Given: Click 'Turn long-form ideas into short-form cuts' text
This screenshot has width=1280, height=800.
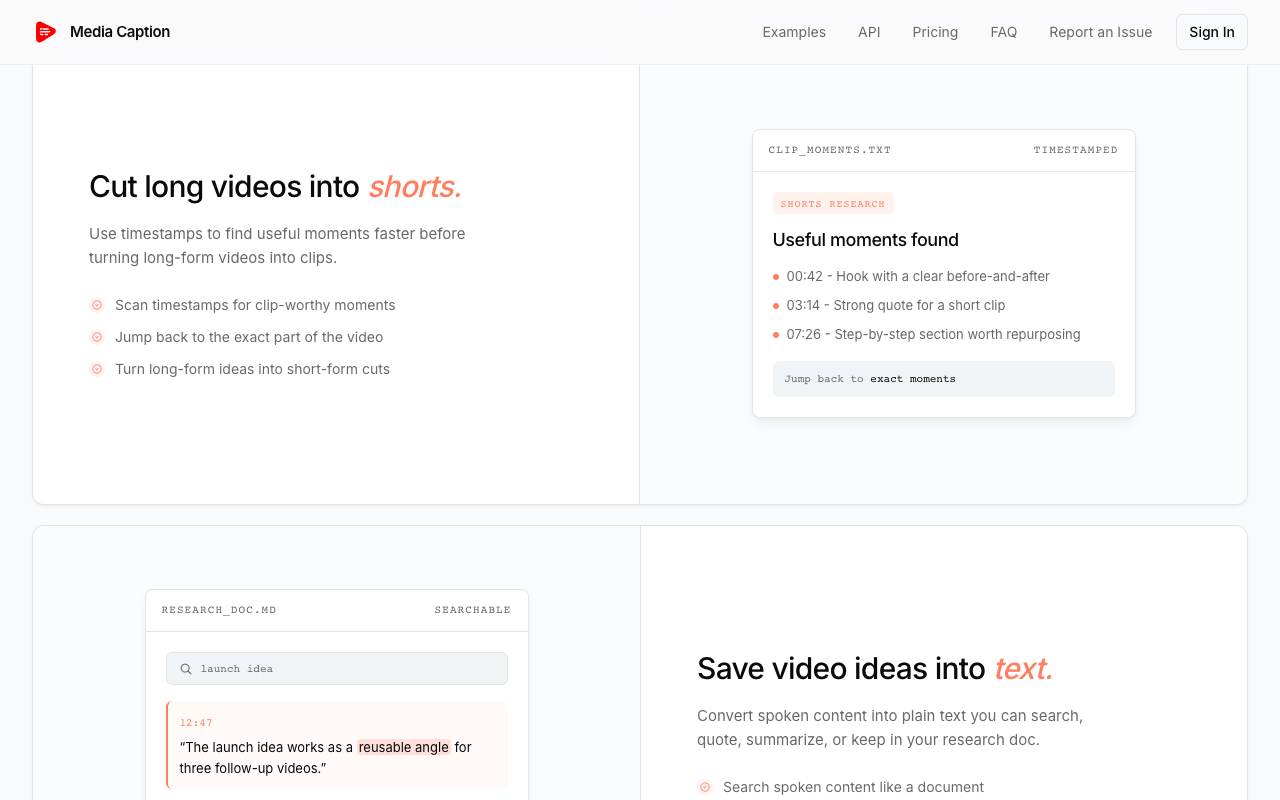Looking at the screenshot, I should pyautogui.click(x=252, y=369).
